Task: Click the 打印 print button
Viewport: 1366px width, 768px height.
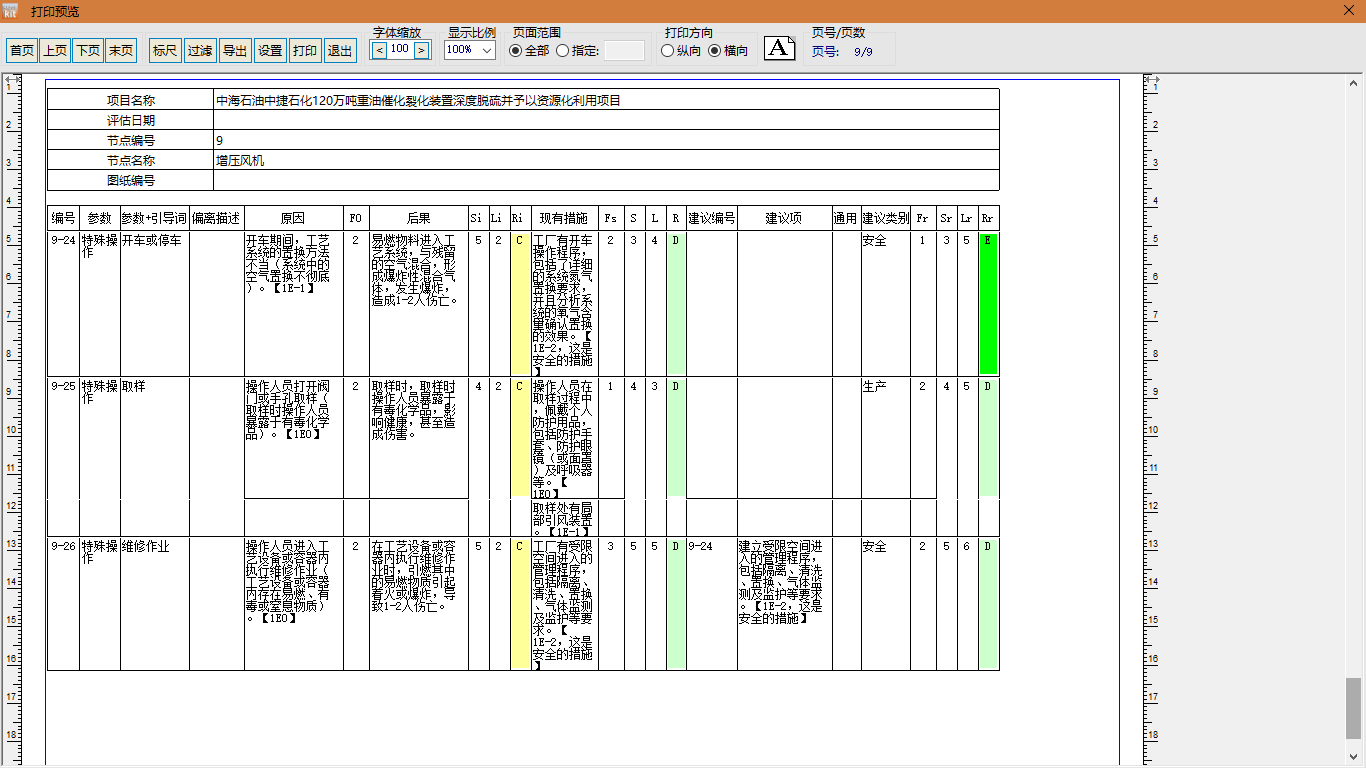Action: 305,50
